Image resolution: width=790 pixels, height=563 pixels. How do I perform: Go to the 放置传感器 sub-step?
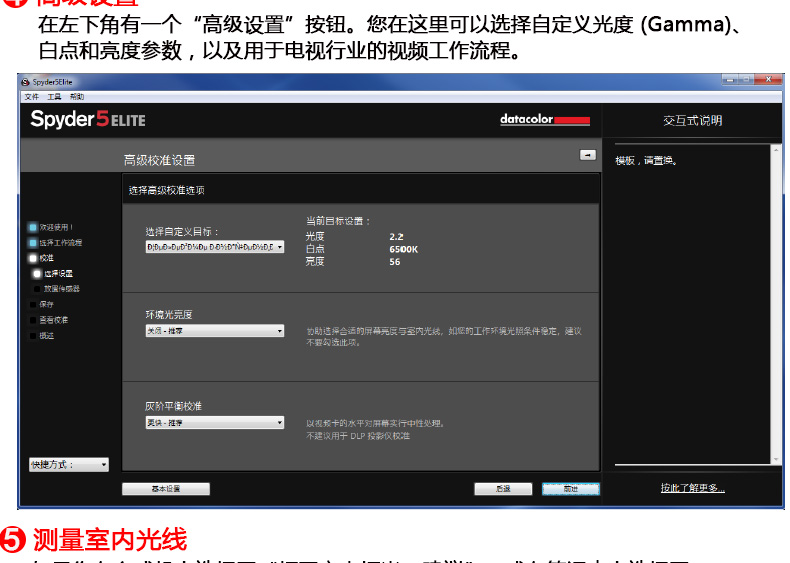click(x=56, y=289)
